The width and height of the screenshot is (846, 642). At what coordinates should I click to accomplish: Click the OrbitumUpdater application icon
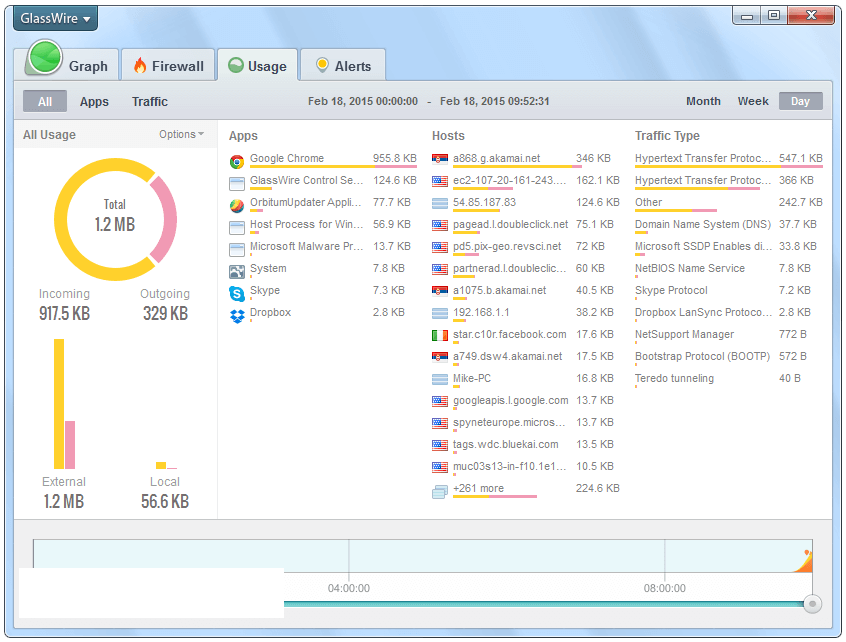pos(237,206)
